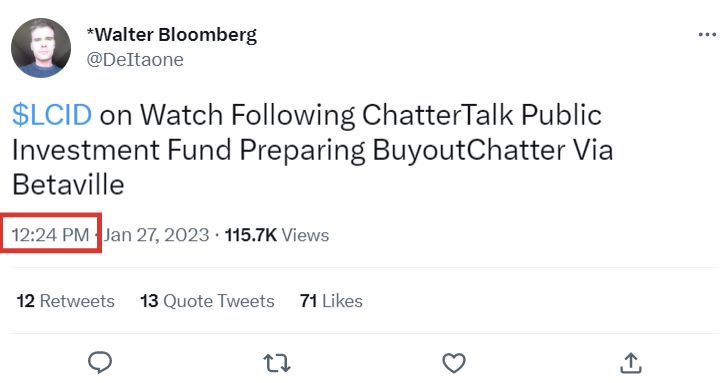Open the reply speech bubble icon
Image resolution: width=726 pixels, height=383 pixels.
click(x=100, y=363)
